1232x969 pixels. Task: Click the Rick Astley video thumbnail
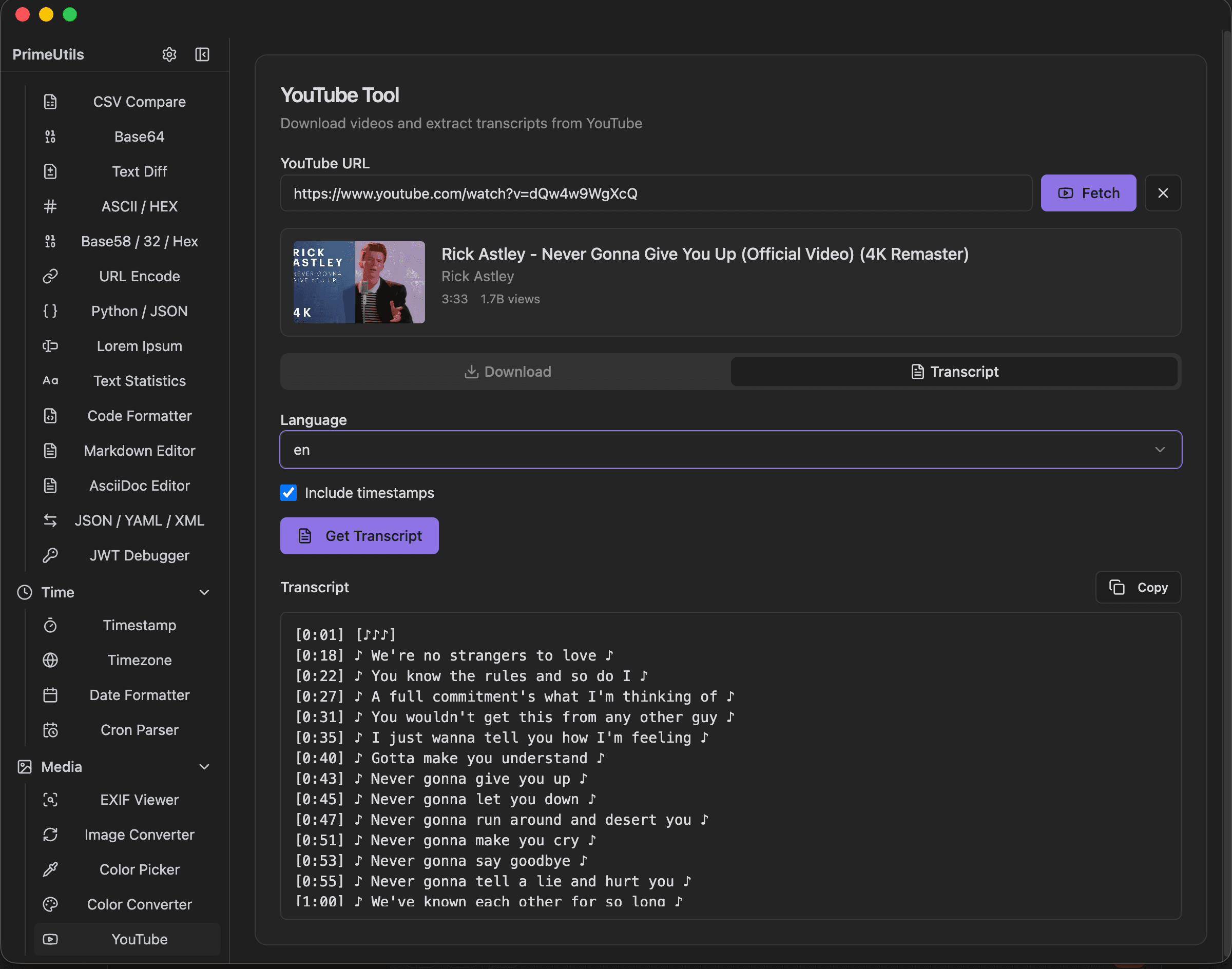358,282
